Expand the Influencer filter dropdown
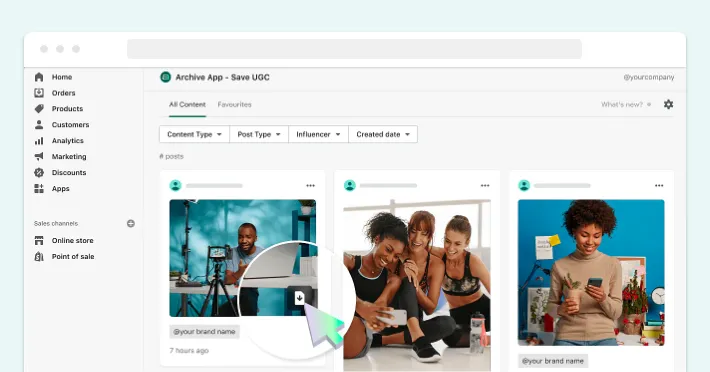The width and height of the screenshot is (710, 372). point(318,134)
